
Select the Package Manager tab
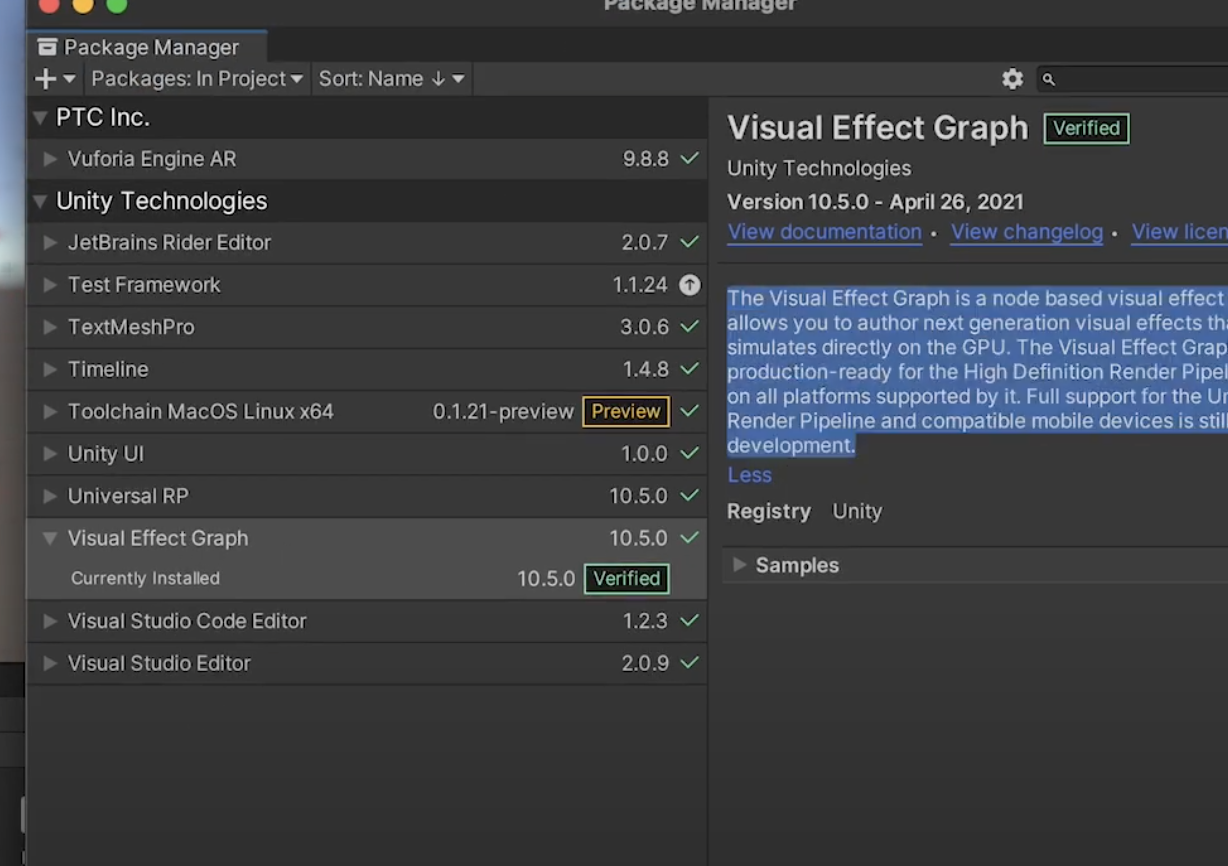(147, 47)
